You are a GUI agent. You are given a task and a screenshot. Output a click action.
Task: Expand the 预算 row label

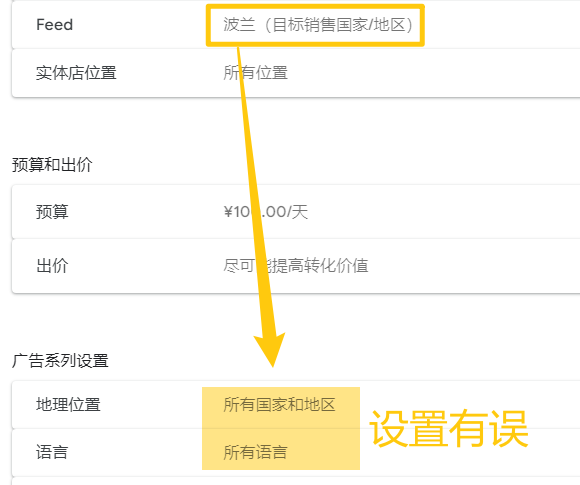[x=52, y=212]
